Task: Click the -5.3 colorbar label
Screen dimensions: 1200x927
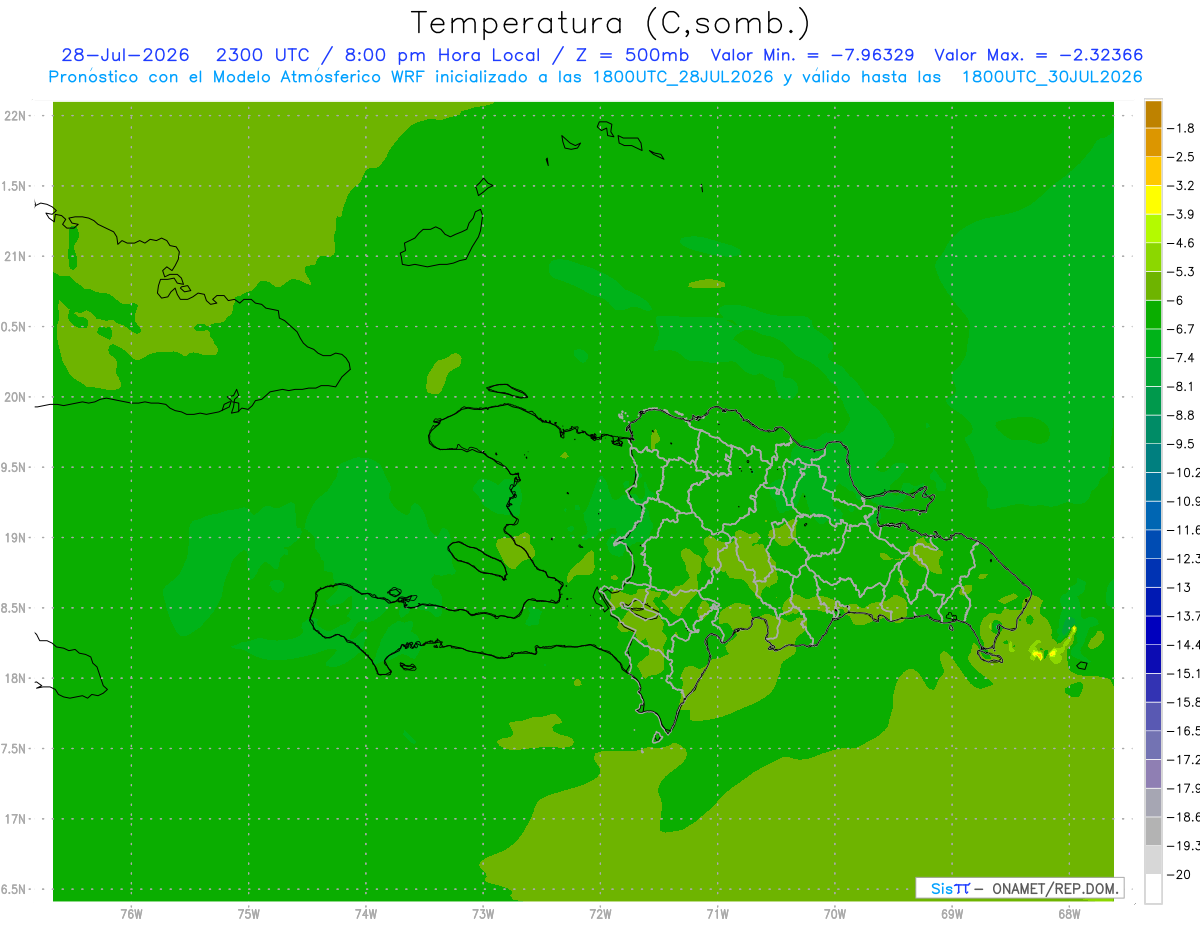Action: click(x=1181, y=271)
